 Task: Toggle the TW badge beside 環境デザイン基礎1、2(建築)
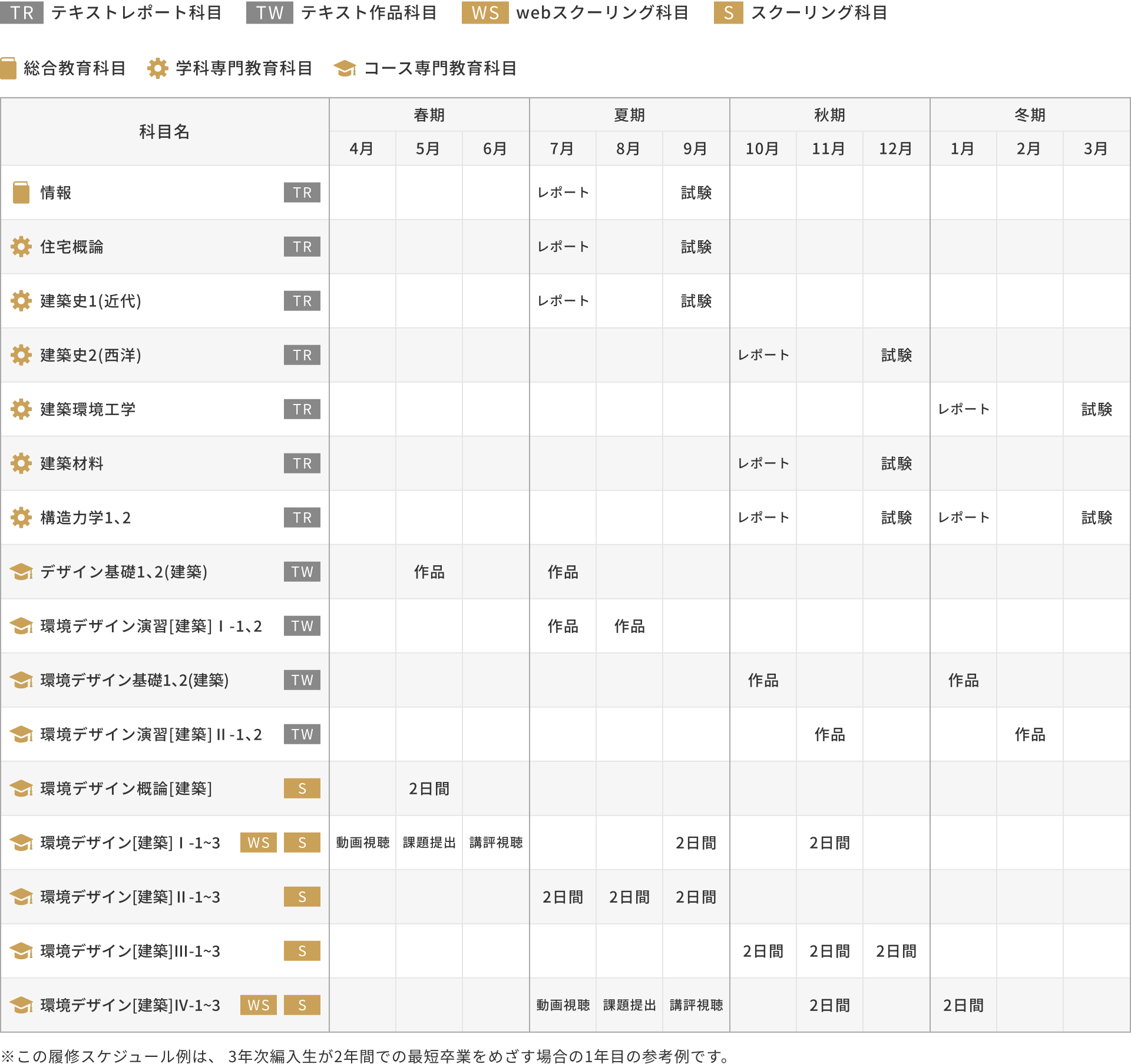pyautogui.click(x=302, y=680)
